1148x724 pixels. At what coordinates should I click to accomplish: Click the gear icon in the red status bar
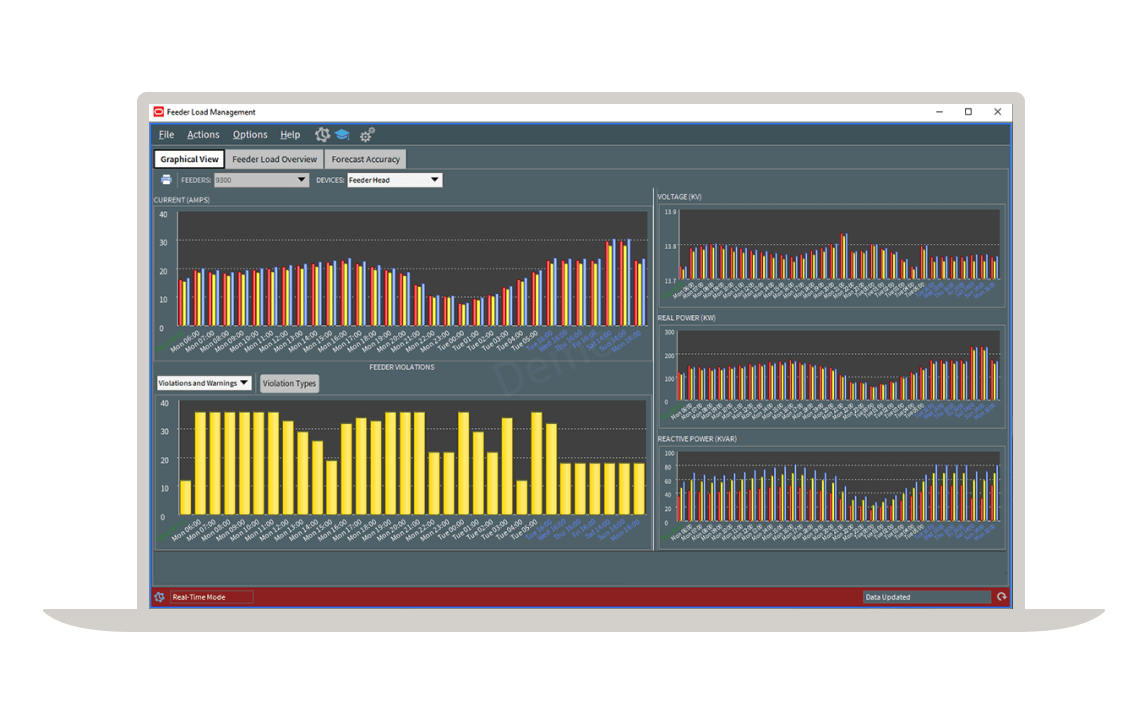[x=160, y=597]
